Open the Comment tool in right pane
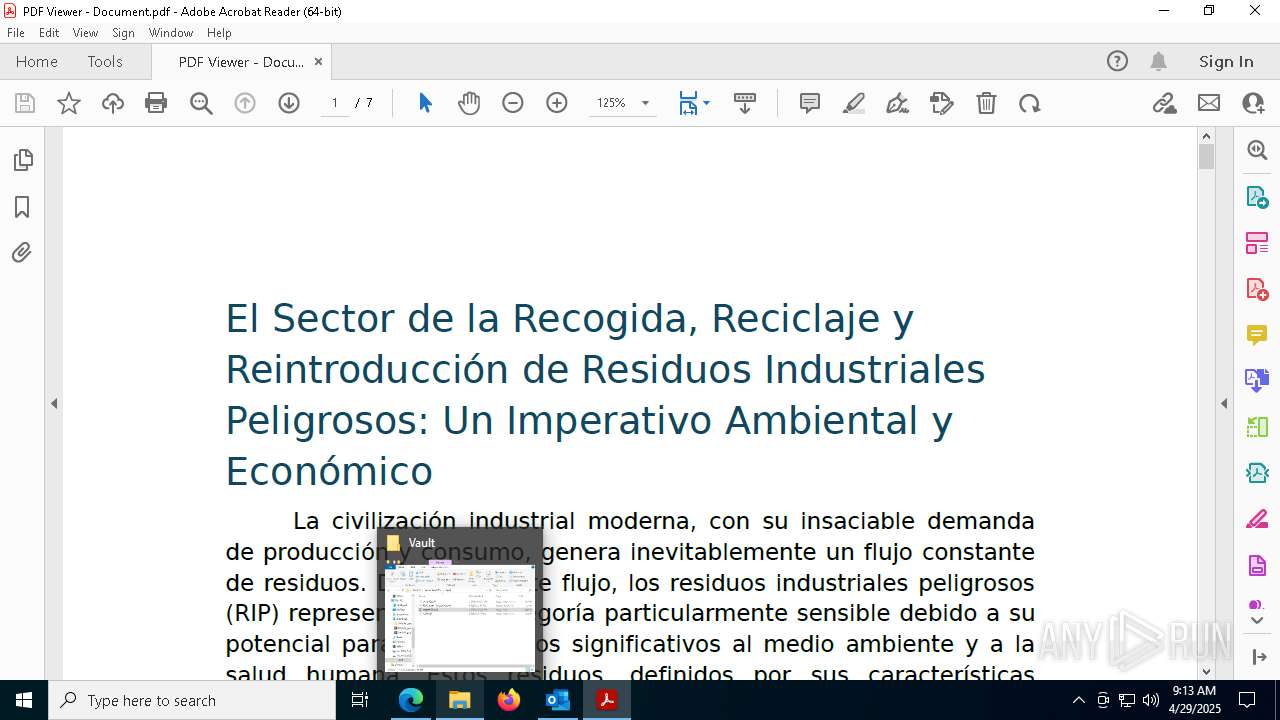Viewport: 1280px width, 720px height. pos(1257,335)
